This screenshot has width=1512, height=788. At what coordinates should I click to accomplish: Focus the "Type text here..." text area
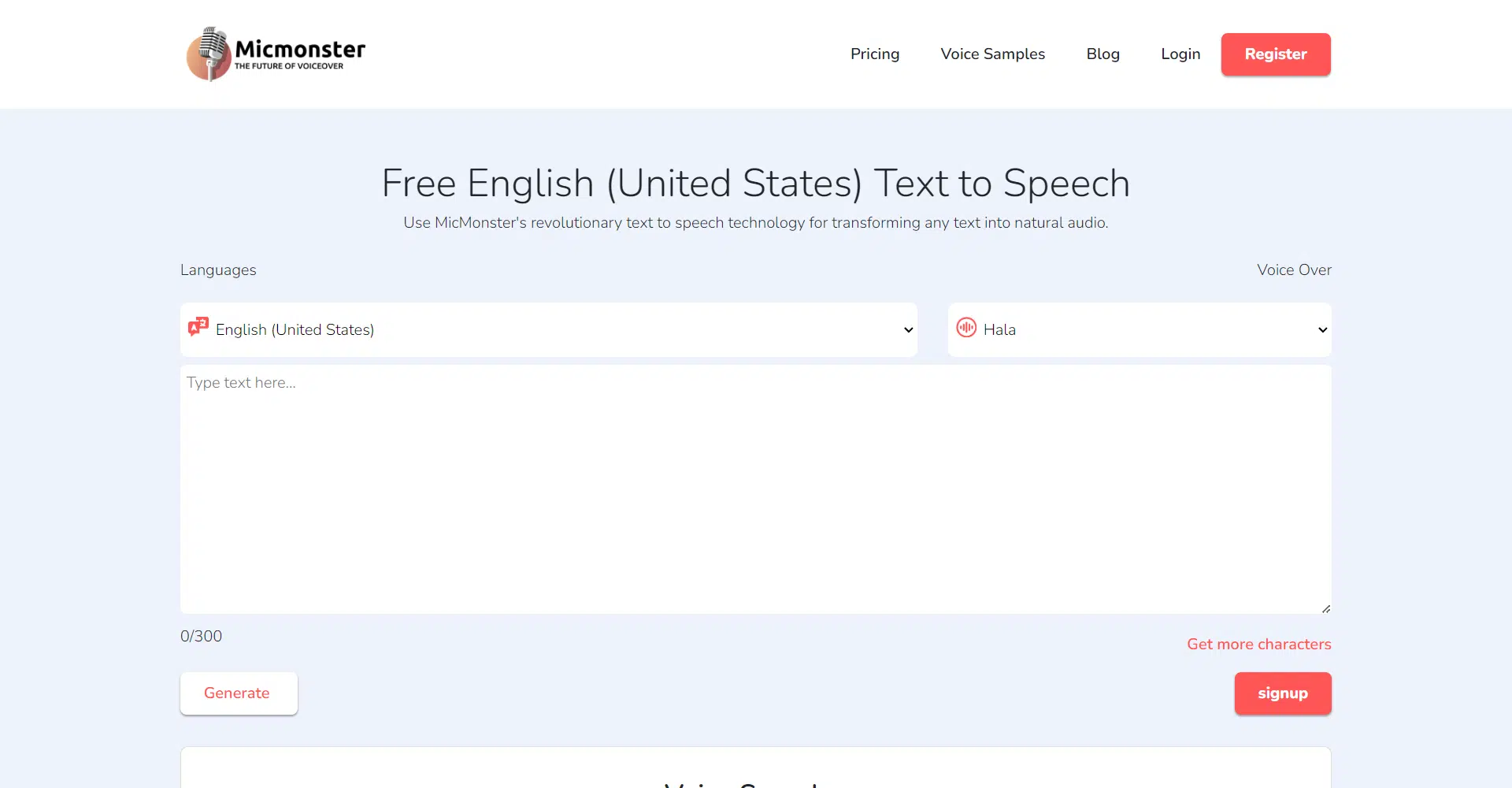click(x=755, y=489)
